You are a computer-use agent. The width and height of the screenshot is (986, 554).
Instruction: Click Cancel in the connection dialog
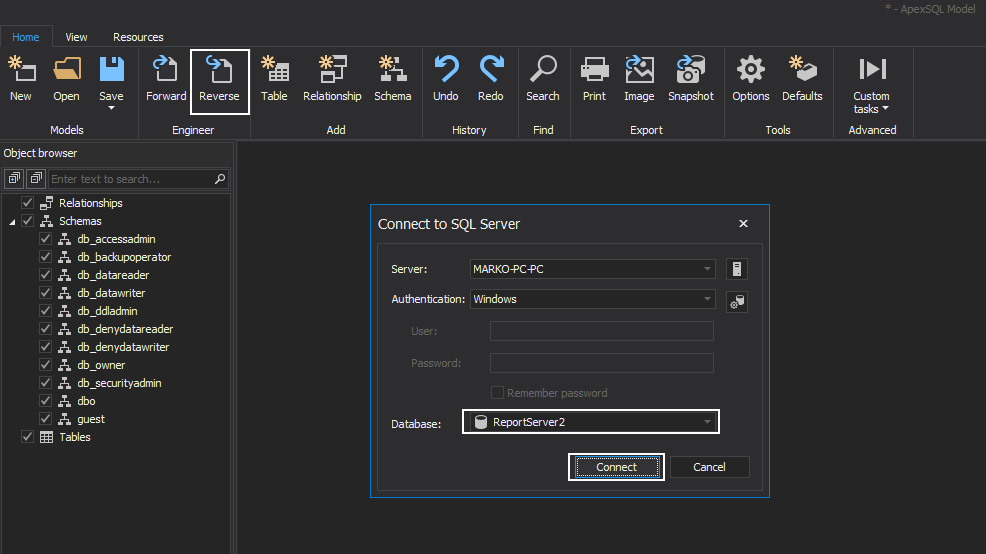(x=709, y=467)
